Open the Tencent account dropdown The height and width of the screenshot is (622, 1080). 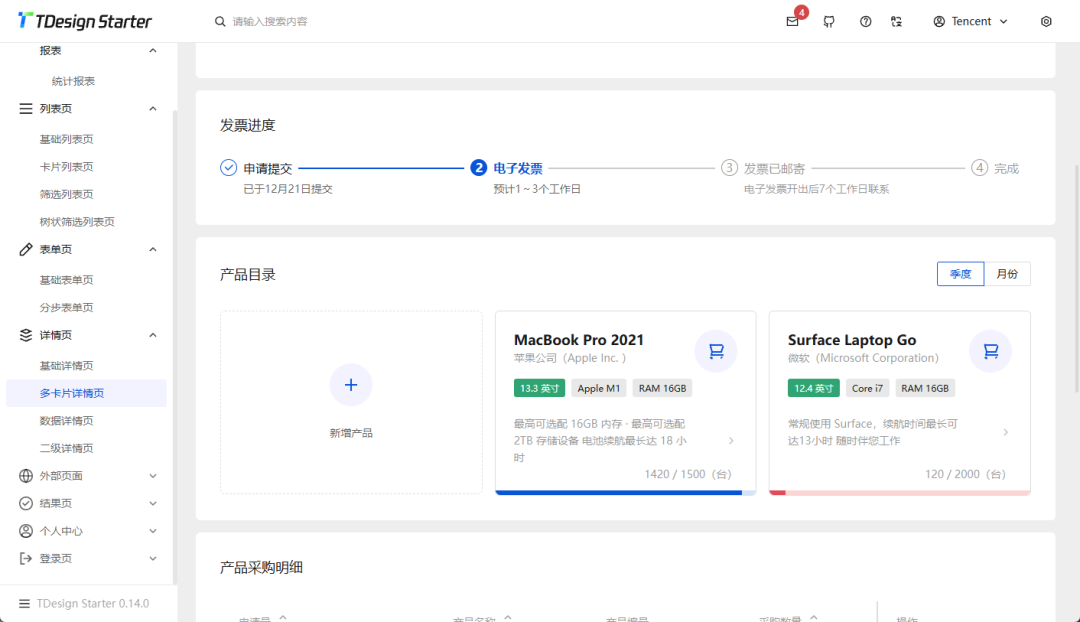coord(970,21)
